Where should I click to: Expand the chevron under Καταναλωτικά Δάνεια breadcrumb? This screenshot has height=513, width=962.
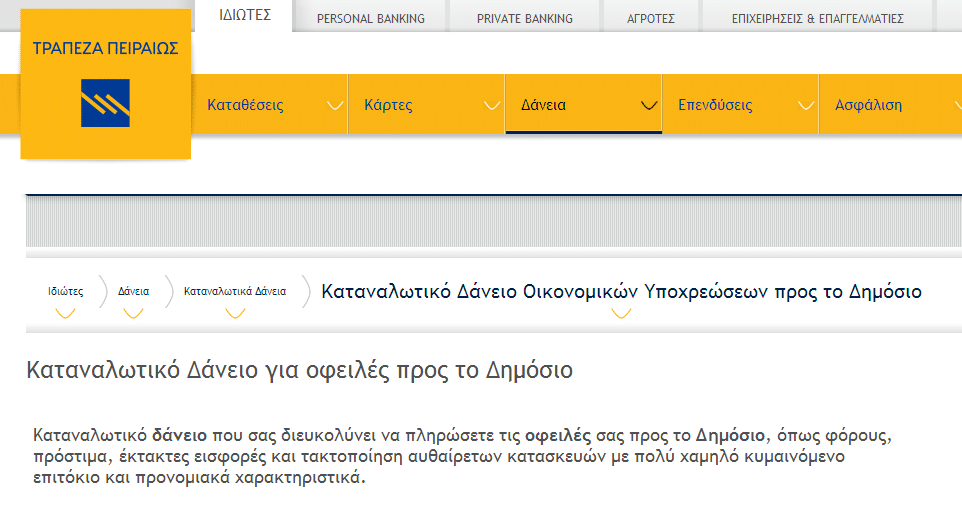point(235,314)
